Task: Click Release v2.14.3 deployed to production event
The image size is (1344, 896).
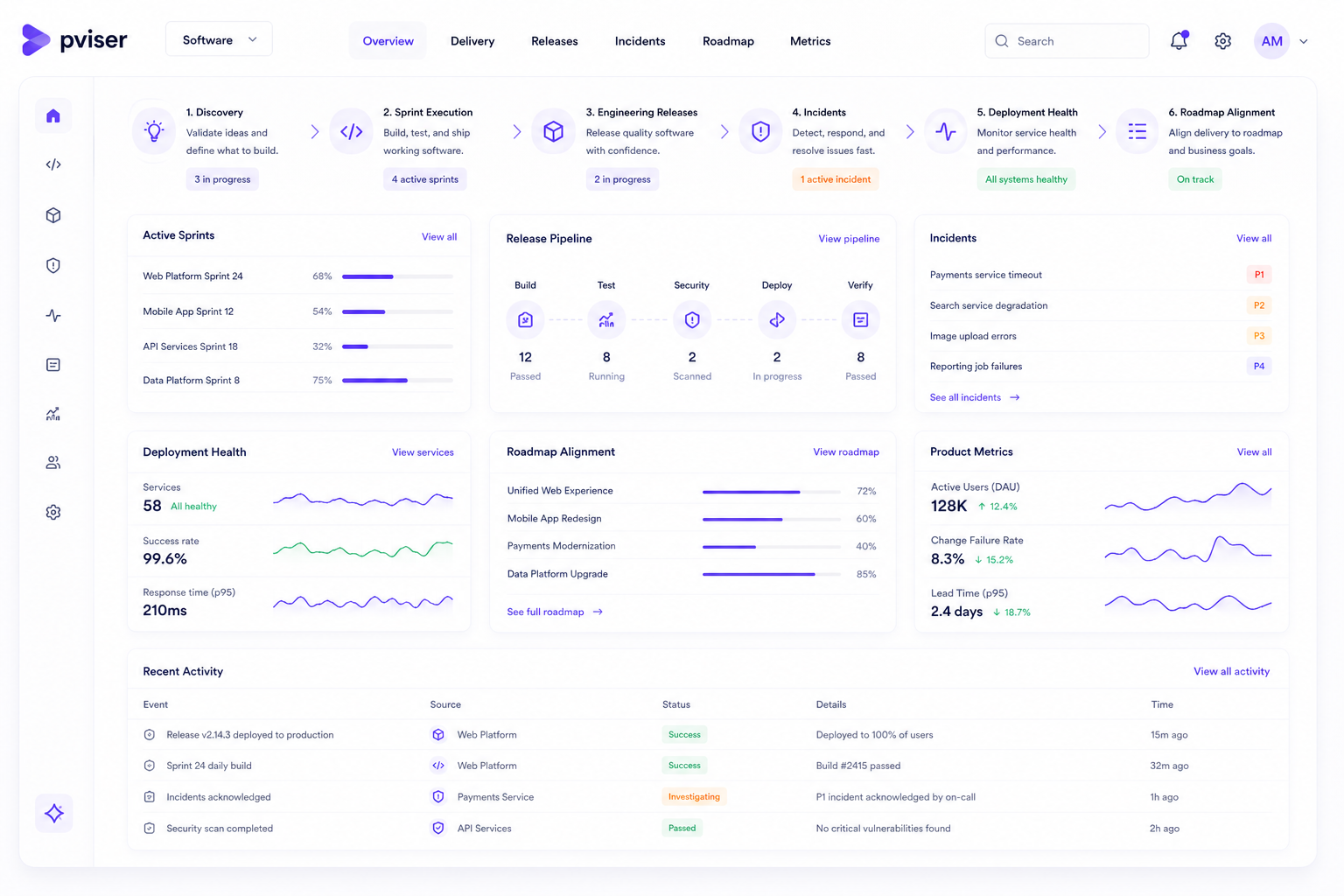Action: 250,735
